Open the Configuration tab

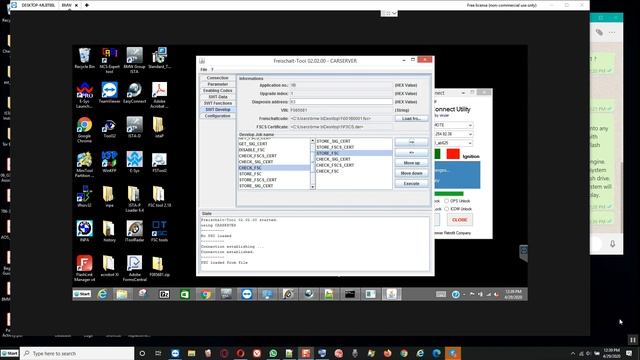[218, 116]
